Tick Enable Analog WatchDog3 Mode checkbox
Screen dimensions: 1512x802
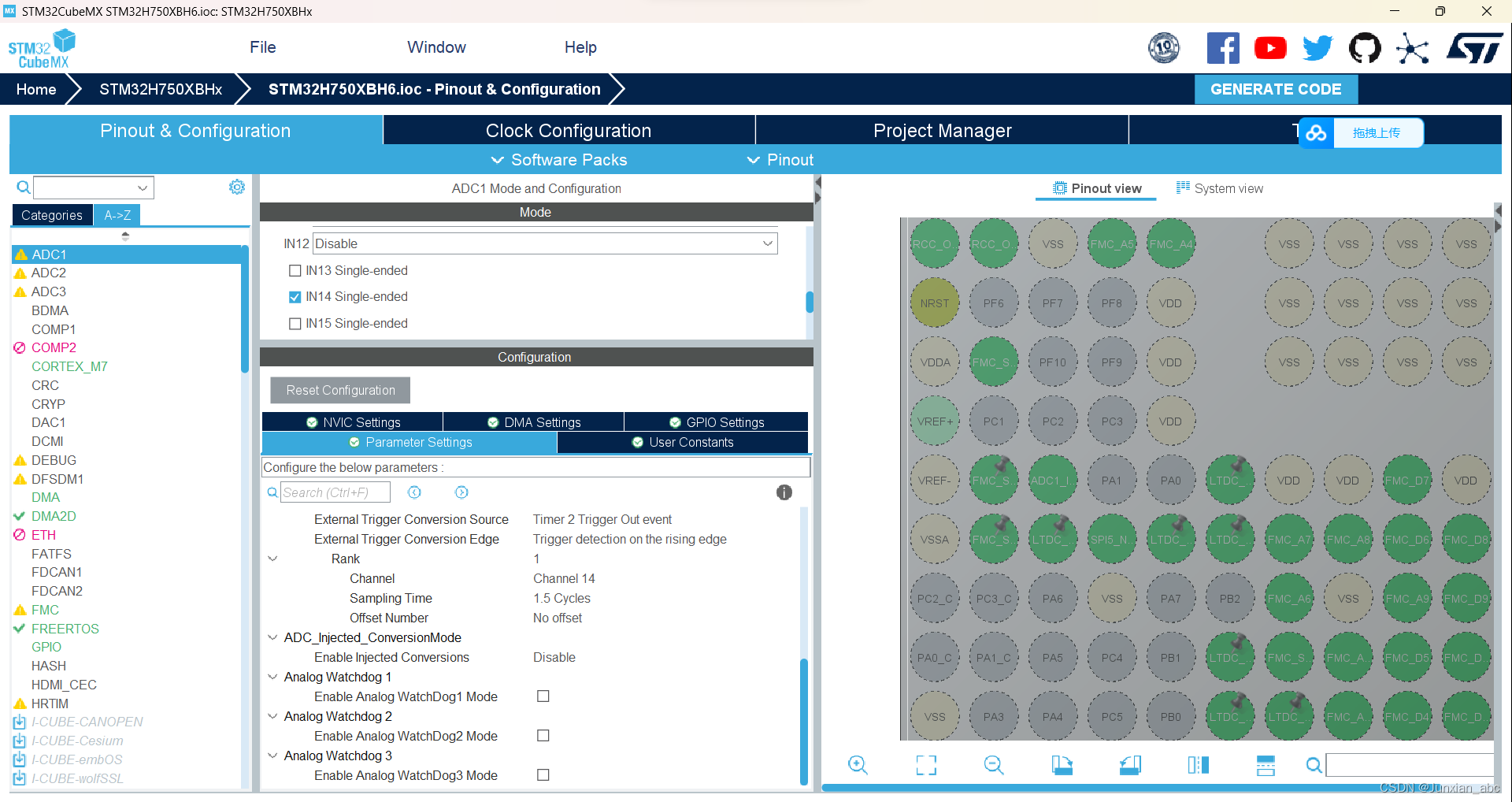543,775
